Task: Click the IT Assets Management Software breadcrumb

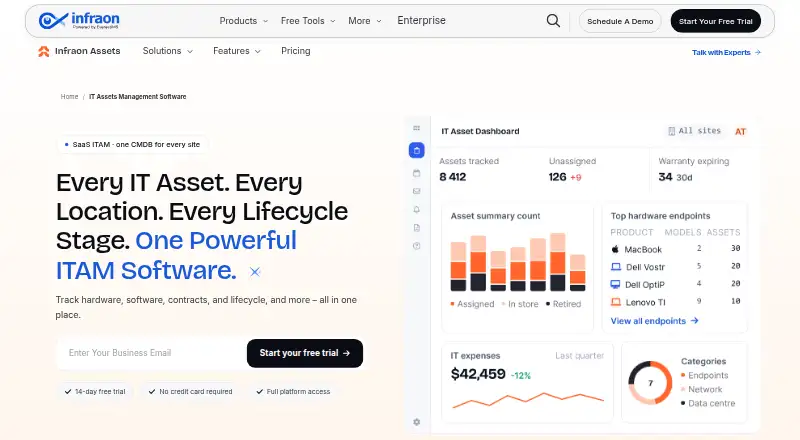Action: pos(138,96)
